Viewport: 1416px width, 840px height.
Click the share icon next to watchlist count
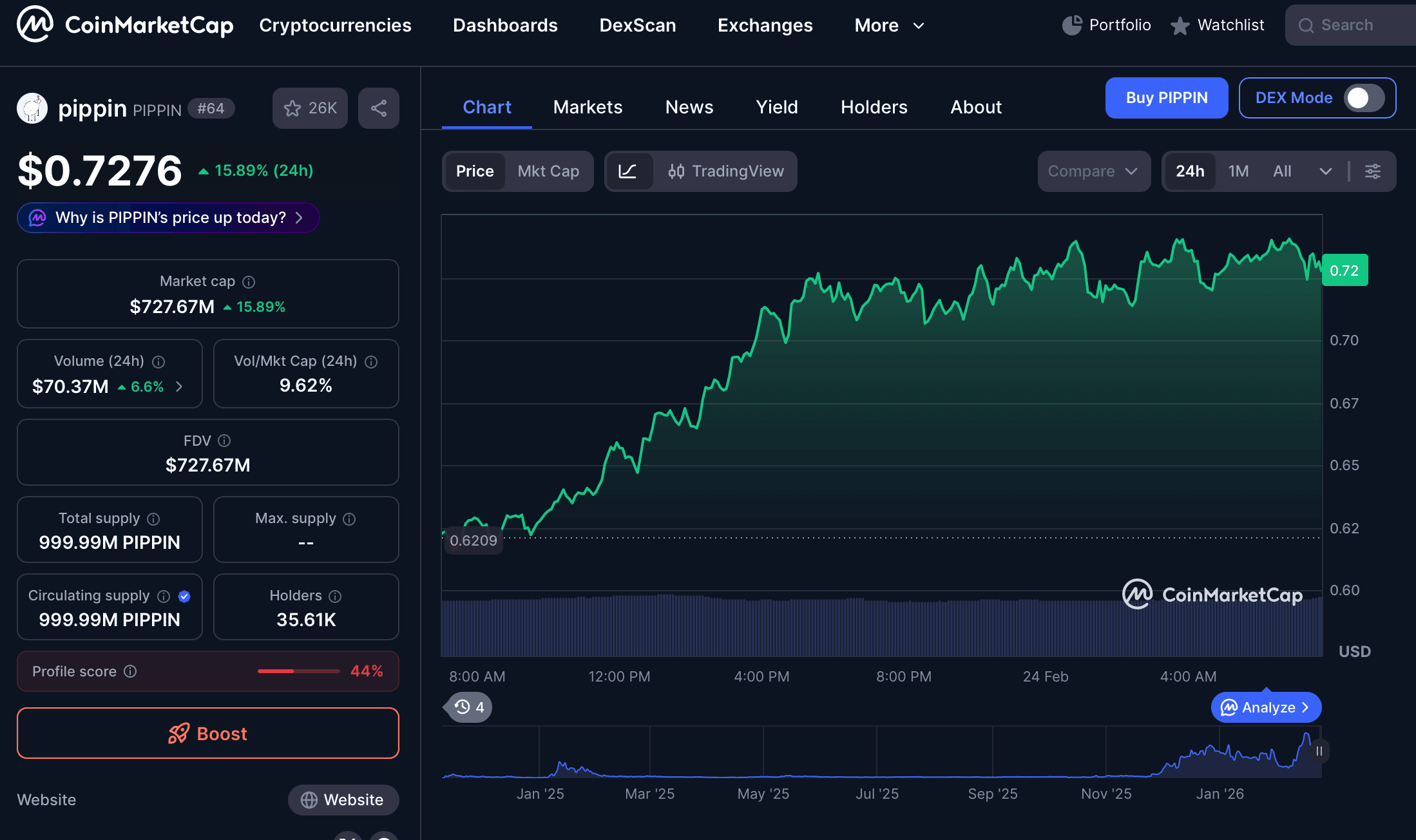pos(379,108)
